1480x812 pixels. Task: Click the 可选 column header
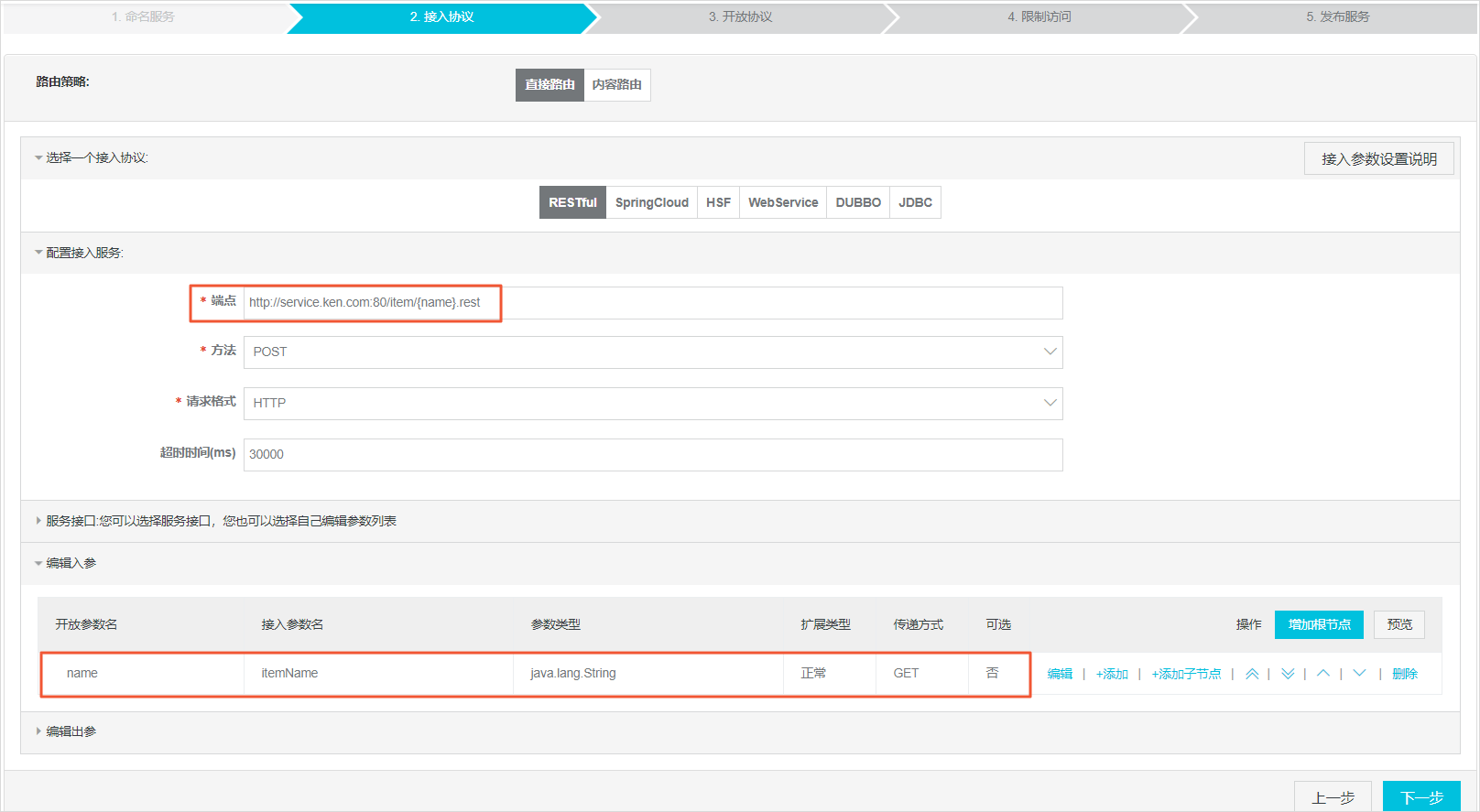998,624
